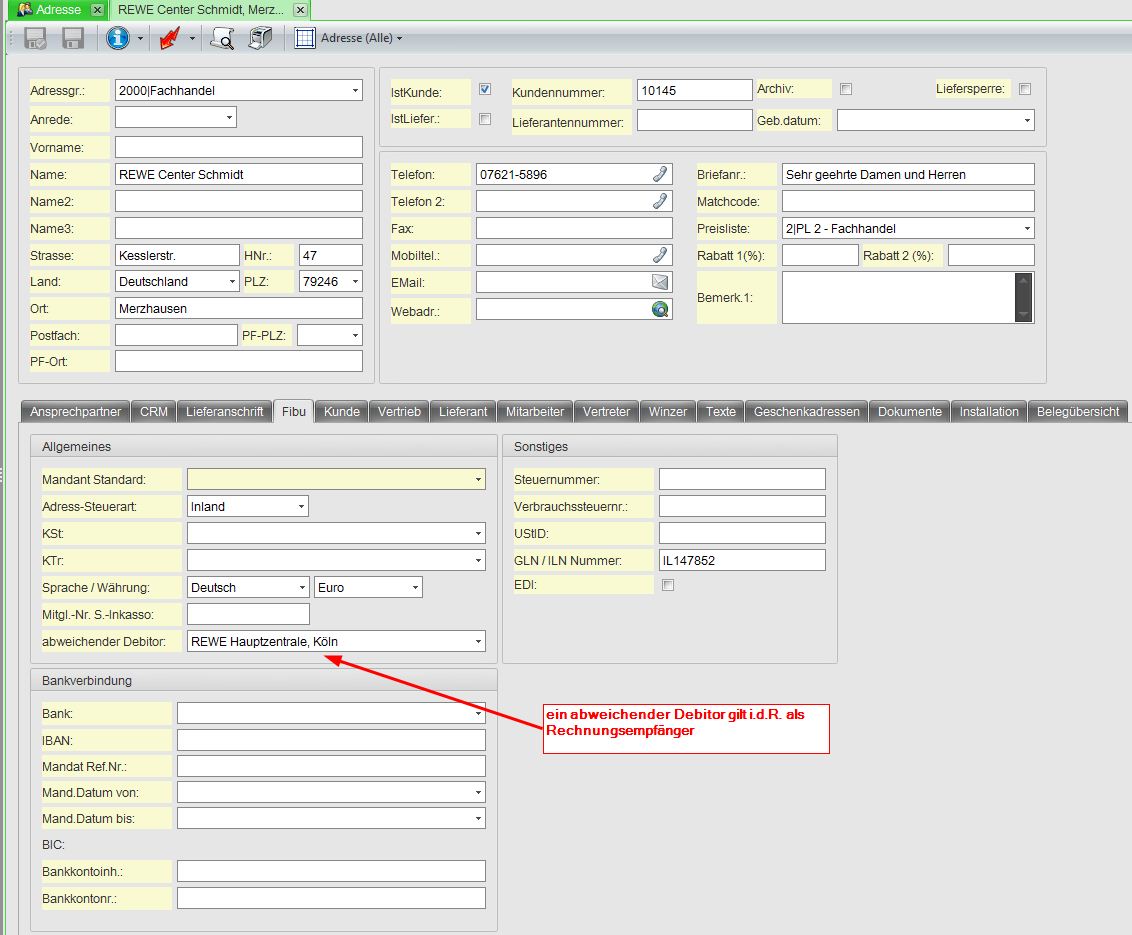Switch to the Lieferanschrift tab
Image resolution: width=1132 pixels, height=935 pixels.
225,412
